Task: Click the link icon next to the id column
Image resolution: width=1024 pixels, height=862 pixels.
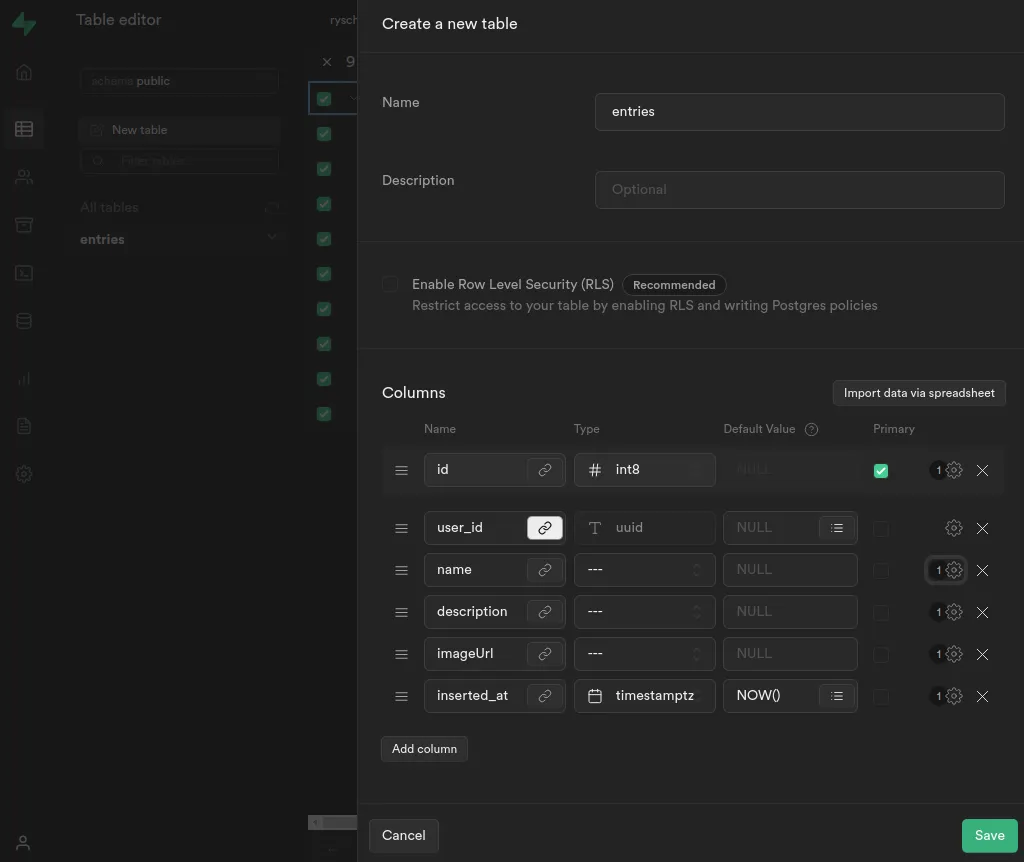Action: 545,470
